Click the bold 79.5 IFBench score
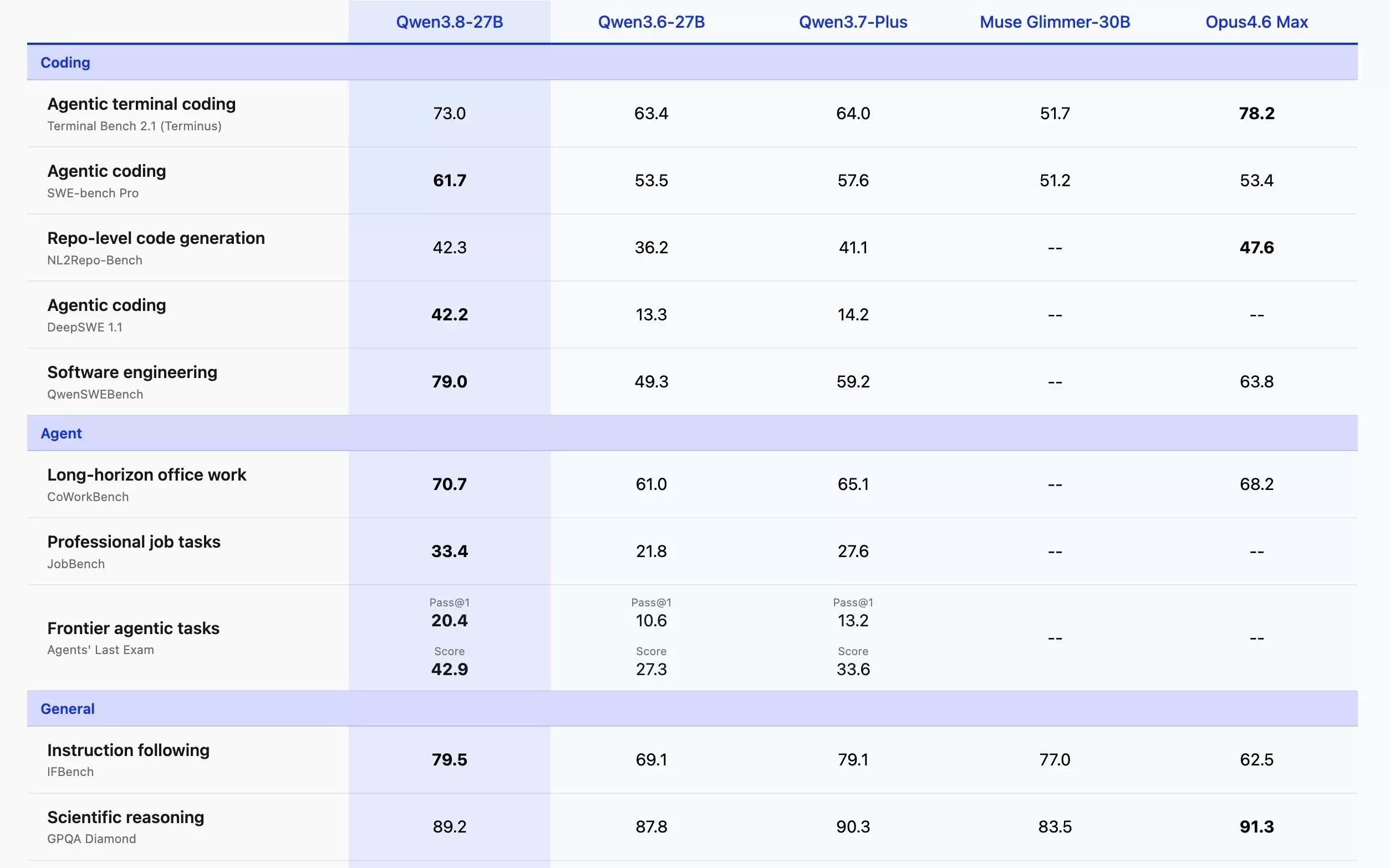 [450, 759]
